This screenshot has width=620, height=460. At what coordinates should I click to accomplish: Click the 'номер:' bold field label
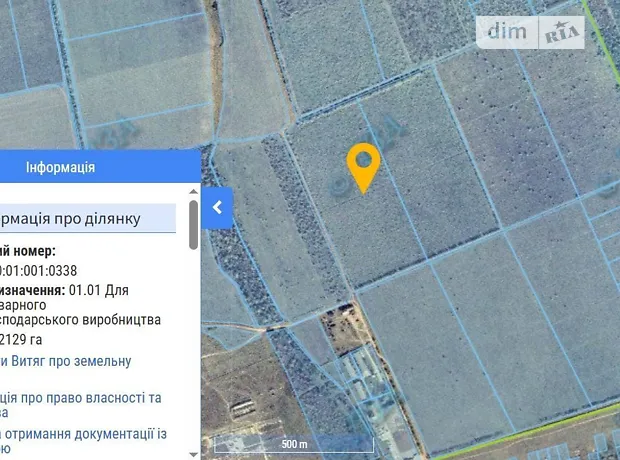(30, 251)
